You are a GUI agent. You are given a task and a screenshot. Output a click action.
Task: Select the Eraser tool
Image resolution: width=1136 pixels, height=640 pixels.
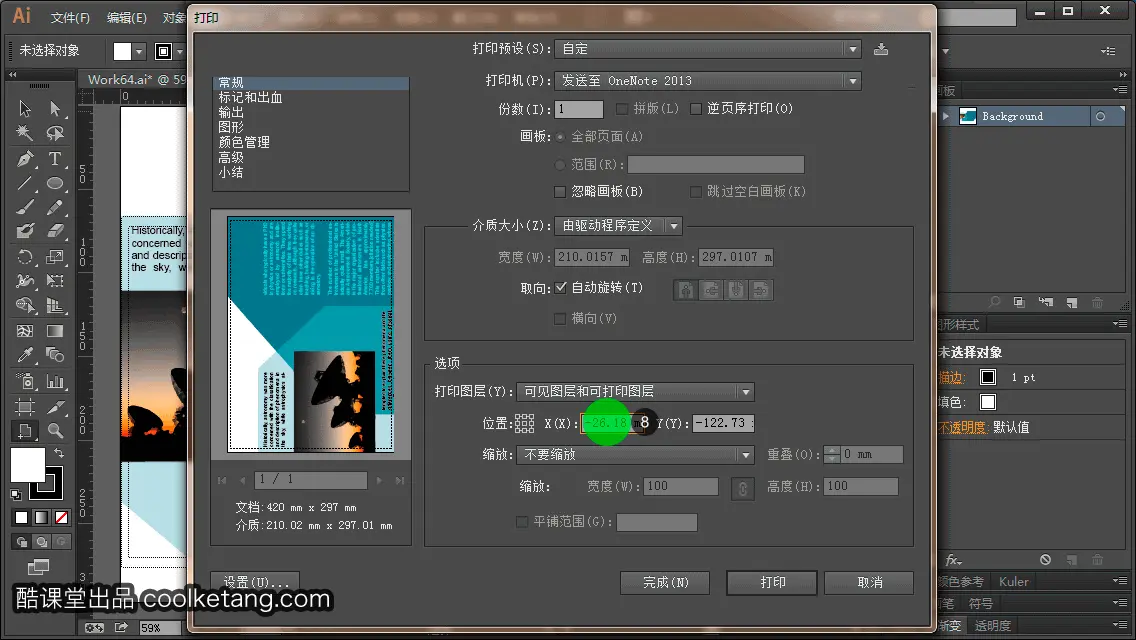55,231
